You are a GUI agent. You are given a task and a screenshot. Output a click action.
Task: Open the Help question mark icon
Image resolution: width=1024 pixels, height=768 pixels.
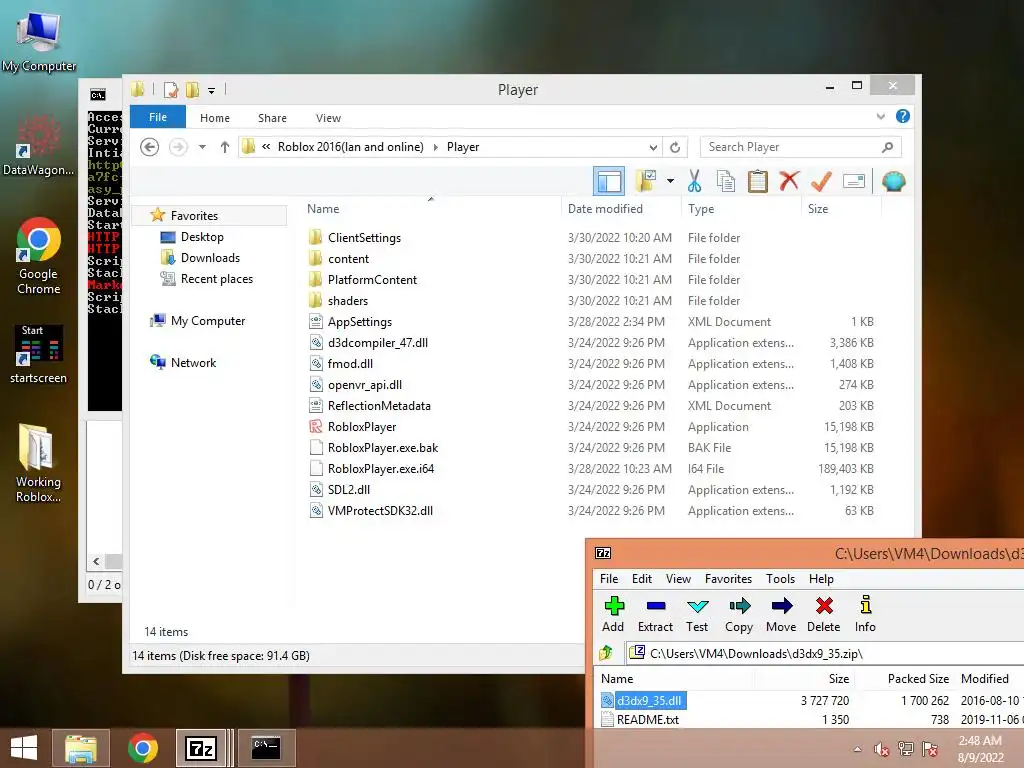click(903, 116)
